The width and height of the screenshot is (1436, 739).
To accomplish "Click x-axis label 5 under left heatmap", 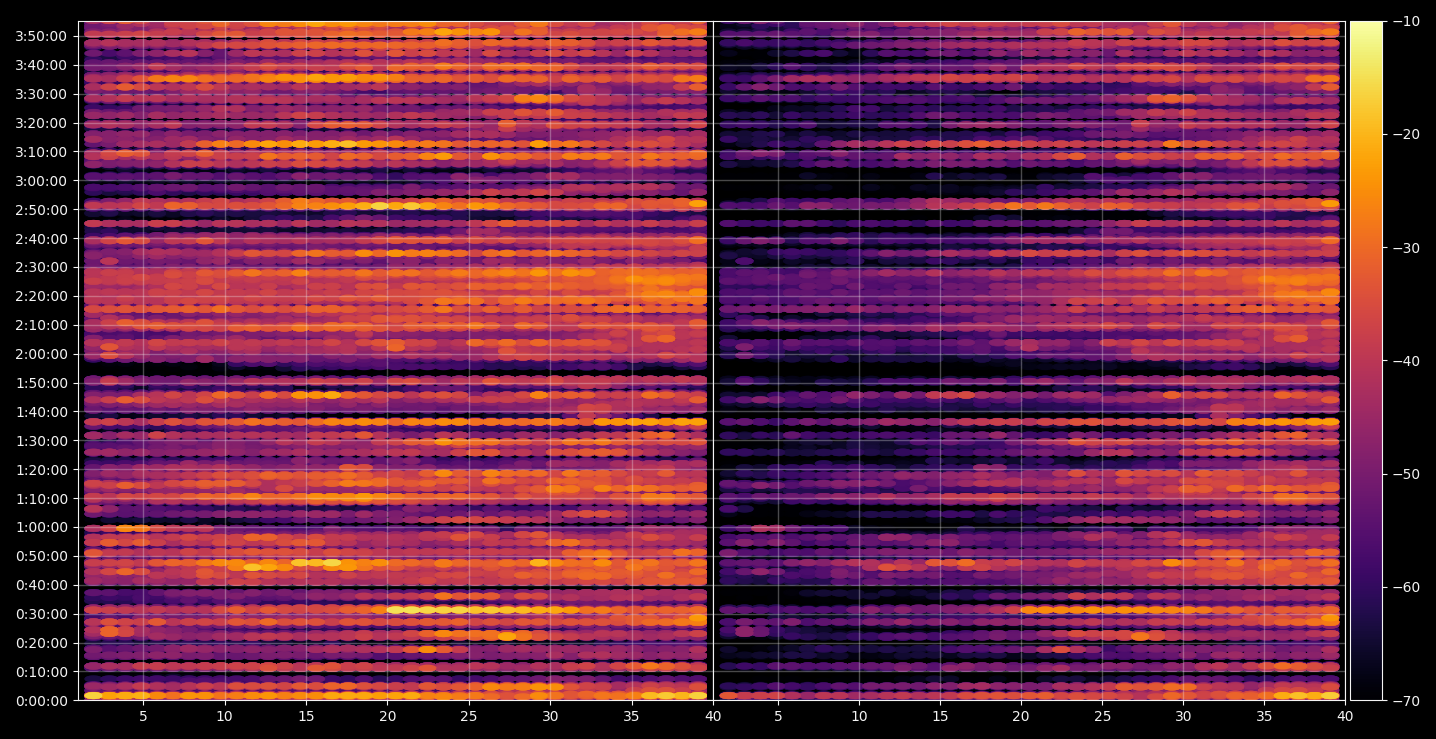I will (x=143, y=716).
